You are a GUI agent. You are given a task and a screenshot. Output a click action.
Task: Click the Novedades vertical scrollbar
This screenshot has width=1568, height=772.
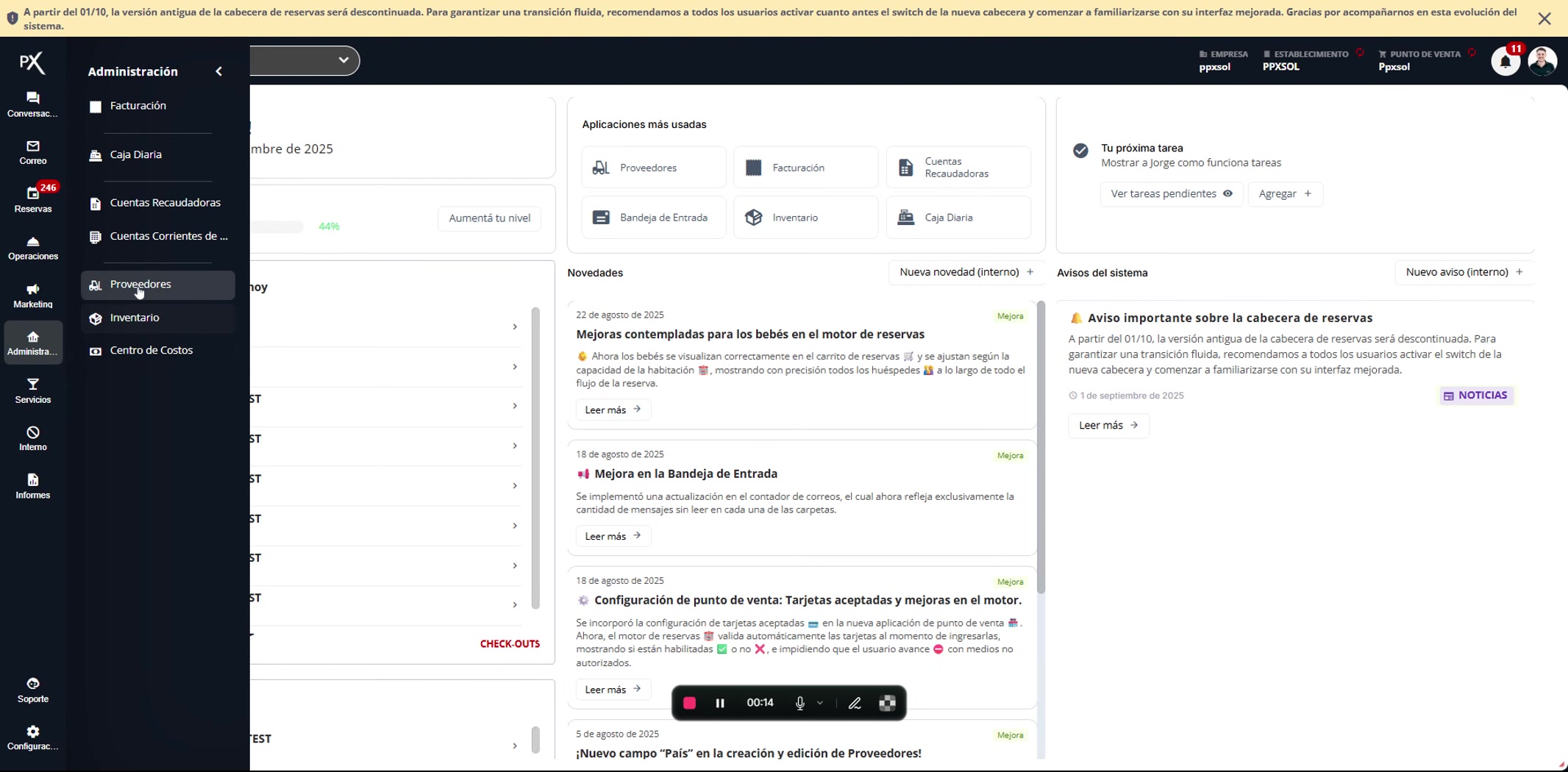[x=1041, y=448]
